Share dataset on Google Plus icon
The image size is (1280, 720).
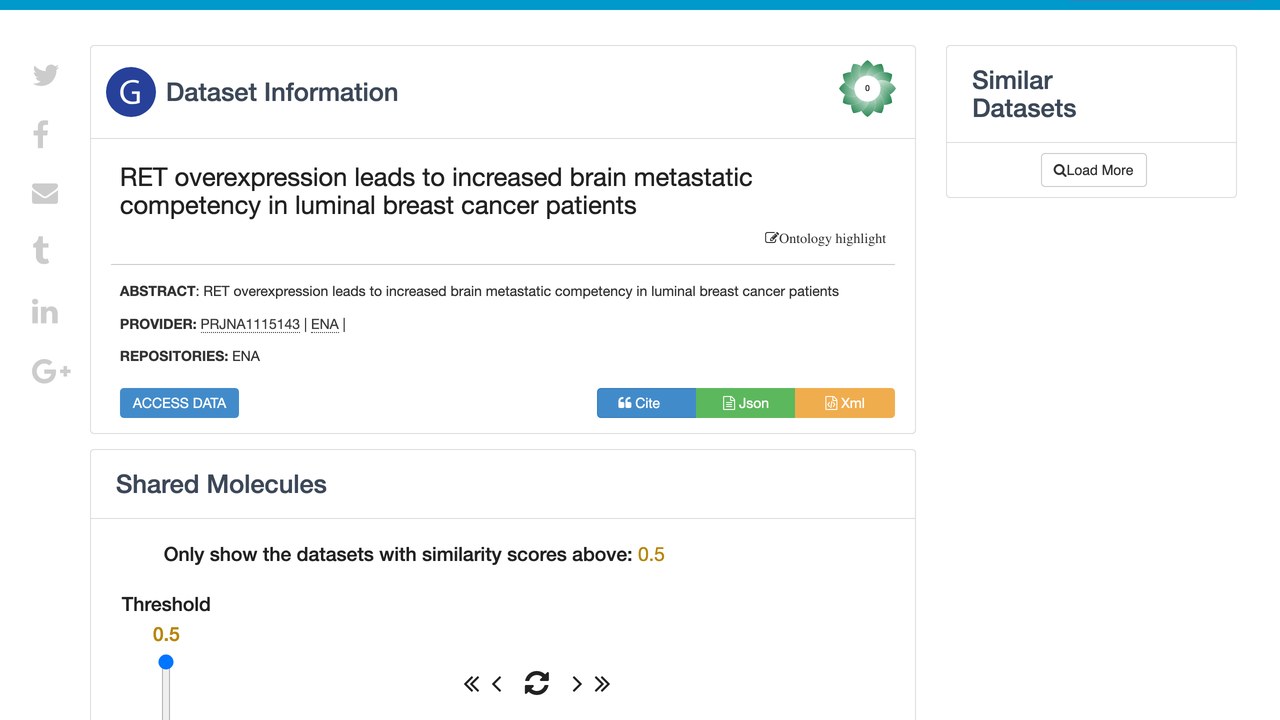(51, 371)
